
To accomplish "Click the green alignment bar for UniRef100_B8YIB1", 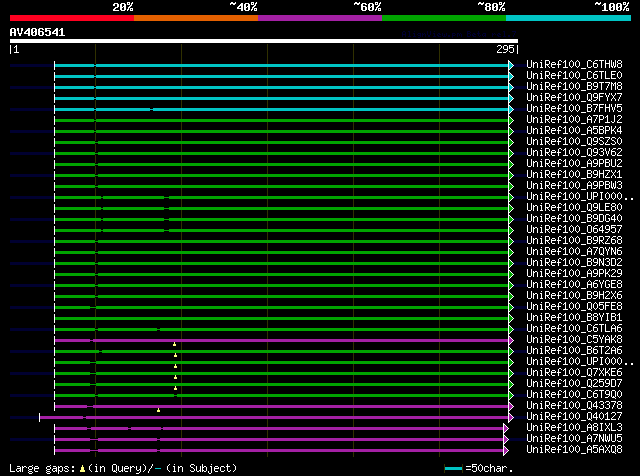I will click(x=282, y=318).
